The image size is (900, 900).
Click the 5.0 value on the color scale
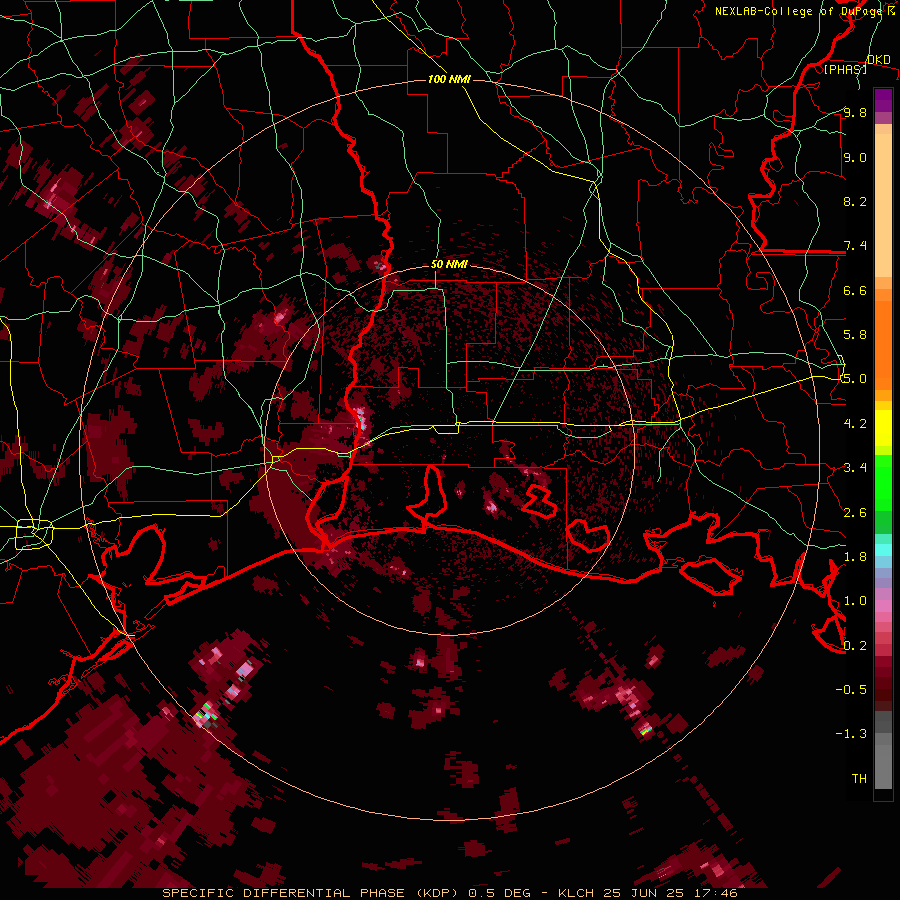point(855,379)
